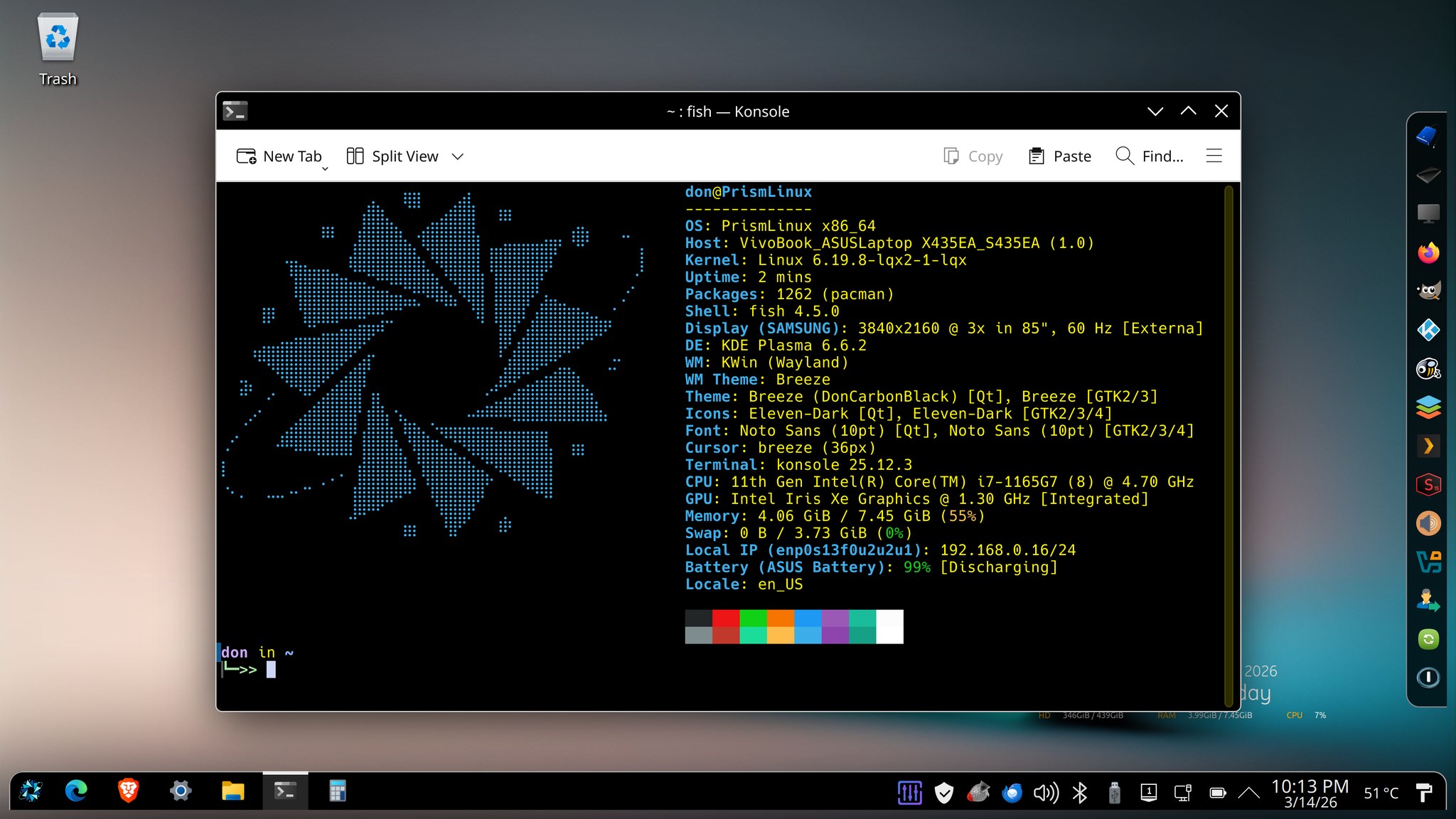
Task: Click the green refresh dock icon
Action: [1428, 639]
